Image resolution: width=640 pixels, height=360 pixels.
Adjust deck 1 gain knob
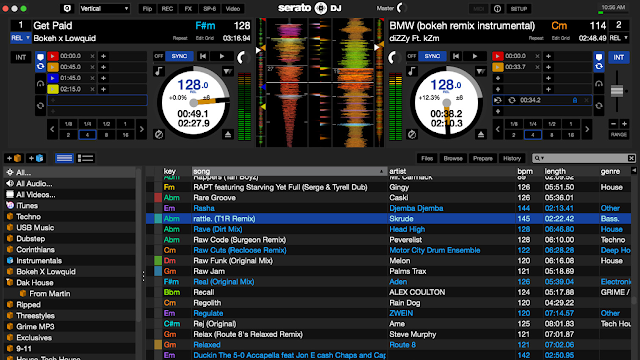243,58
